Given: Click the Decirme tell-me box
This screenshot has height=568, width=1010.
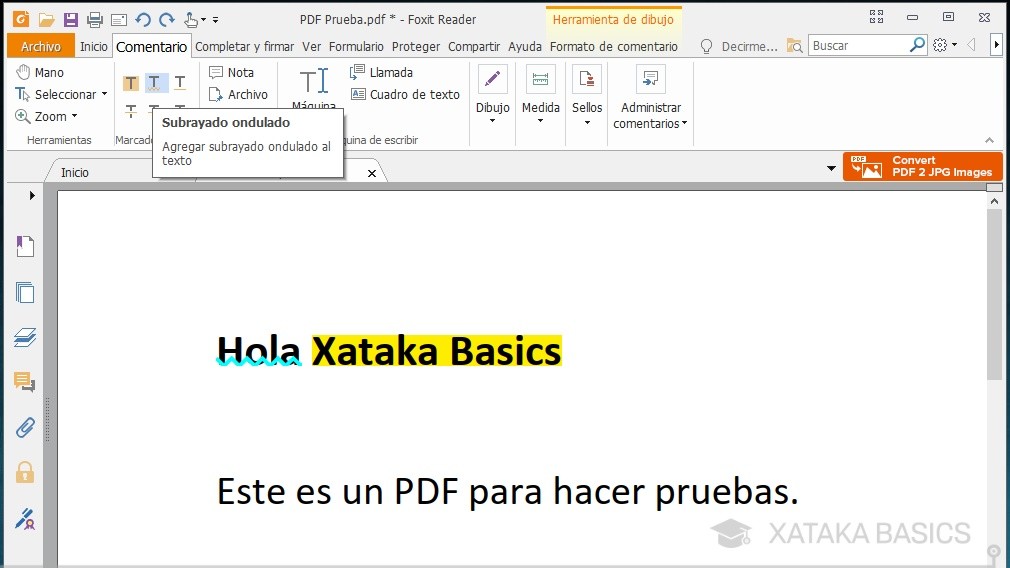Looking at the screenshot, I should point(739,46).
